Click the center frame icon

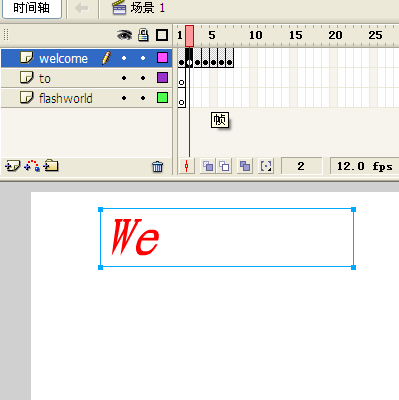pyautogui.click(x=187, y=166)
